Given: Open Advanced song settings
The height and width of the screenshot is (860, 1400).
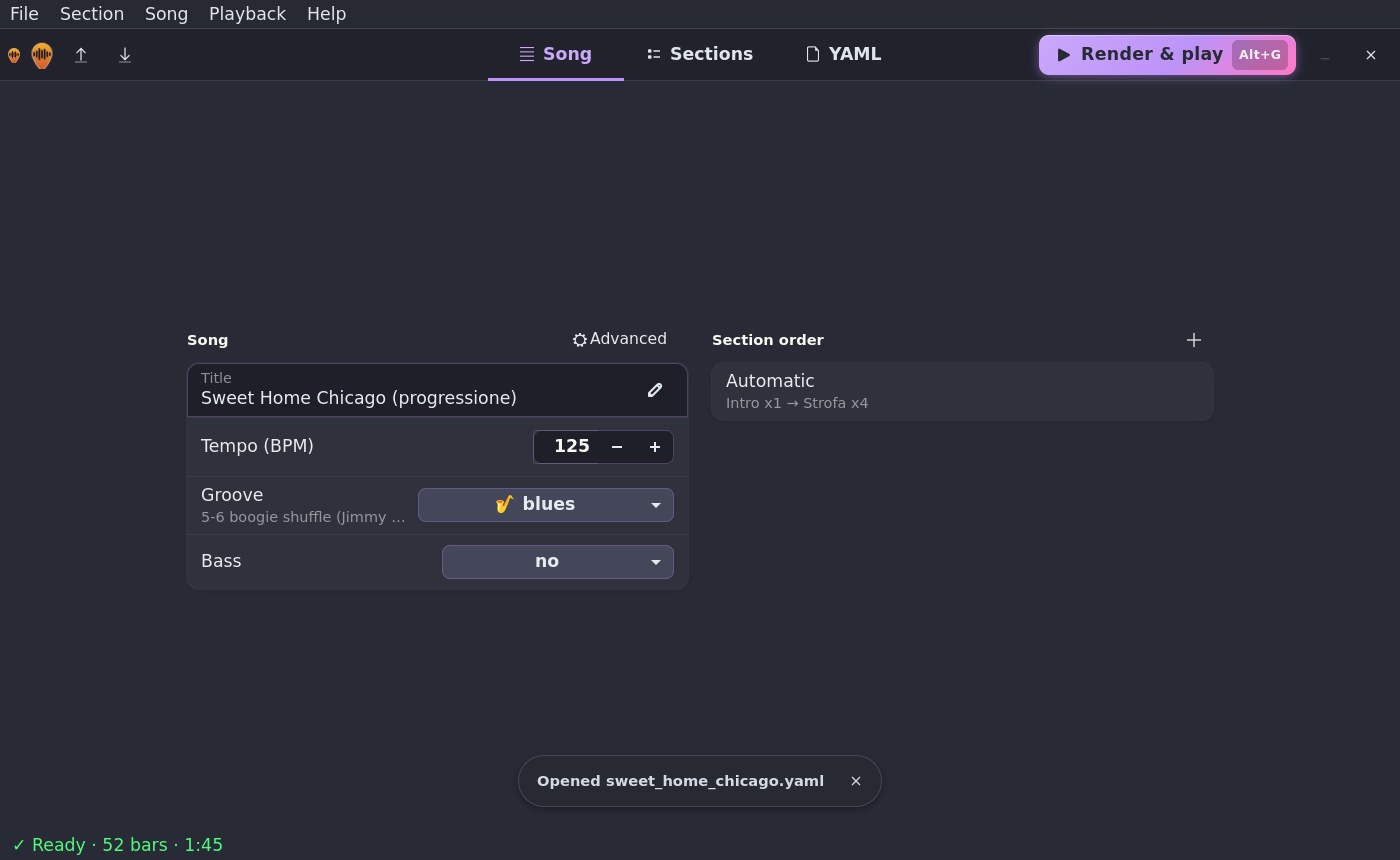Looking at the screenshot, I should (619, 339).
